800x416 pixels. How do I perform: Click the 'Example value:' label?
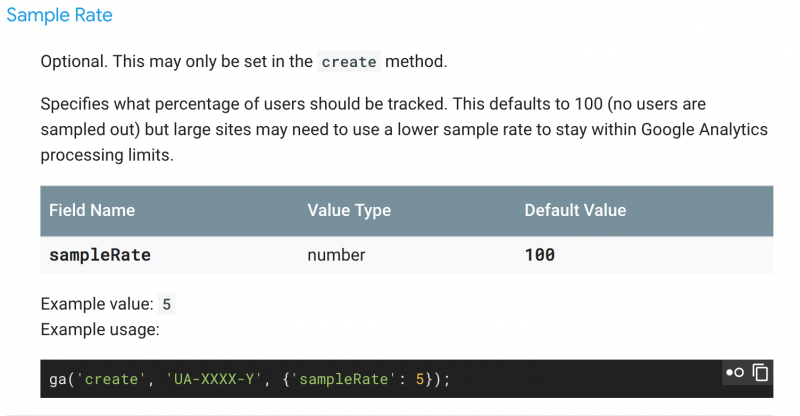pyautogui.click(x=97, y=304)
